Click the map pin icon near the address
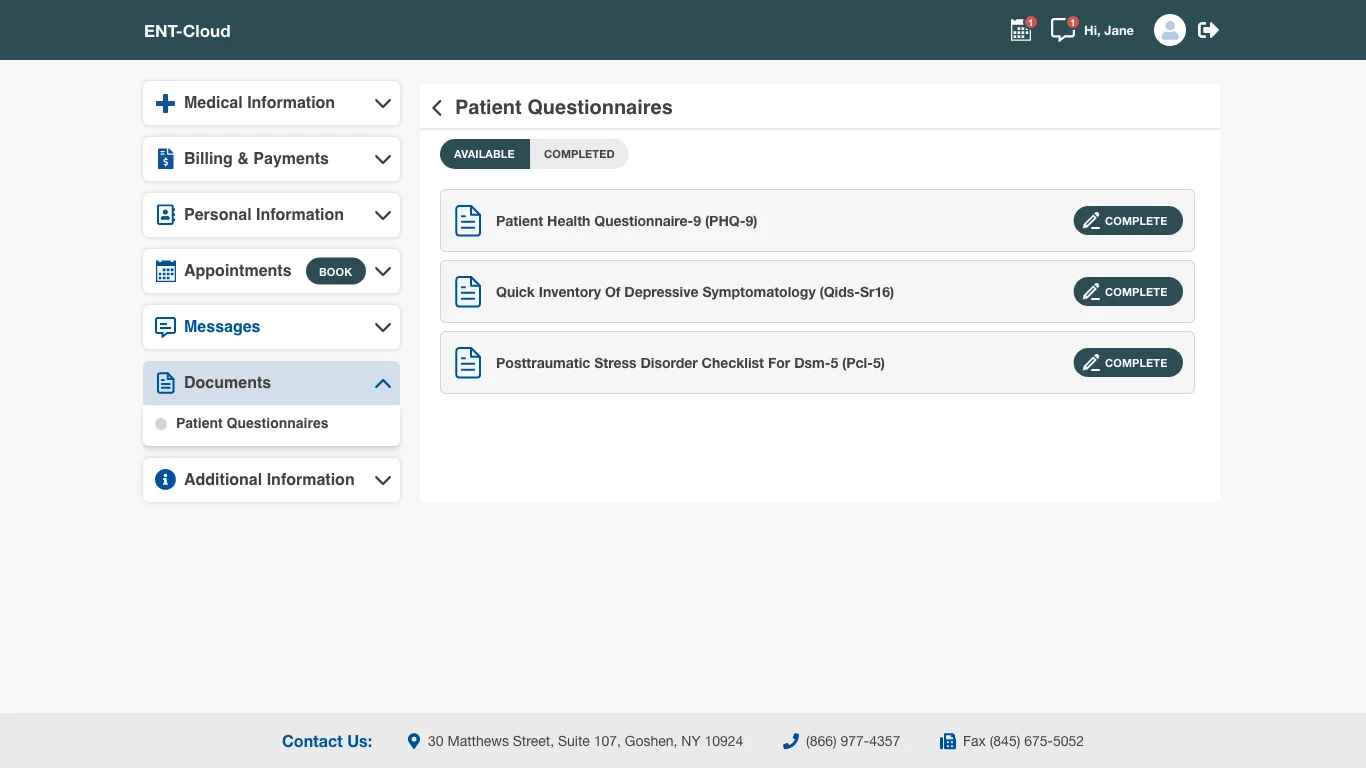Screen dimensions: 1366x768 413,741
